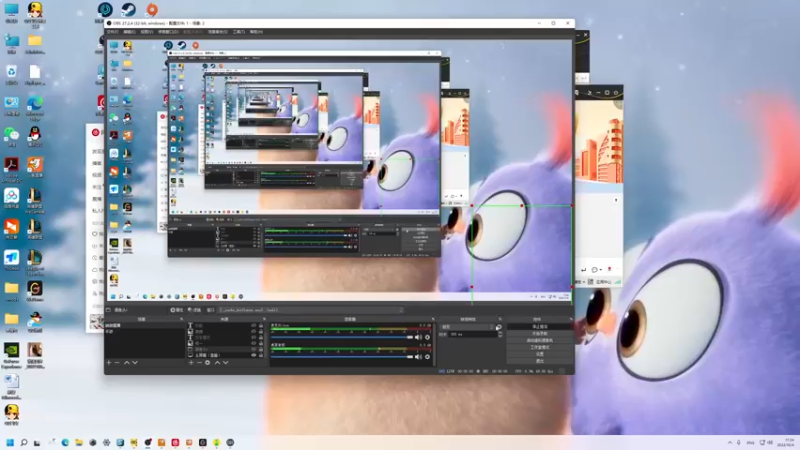Open the Windows Start menu
Screen dimensions: 800x450
[10, 442]
